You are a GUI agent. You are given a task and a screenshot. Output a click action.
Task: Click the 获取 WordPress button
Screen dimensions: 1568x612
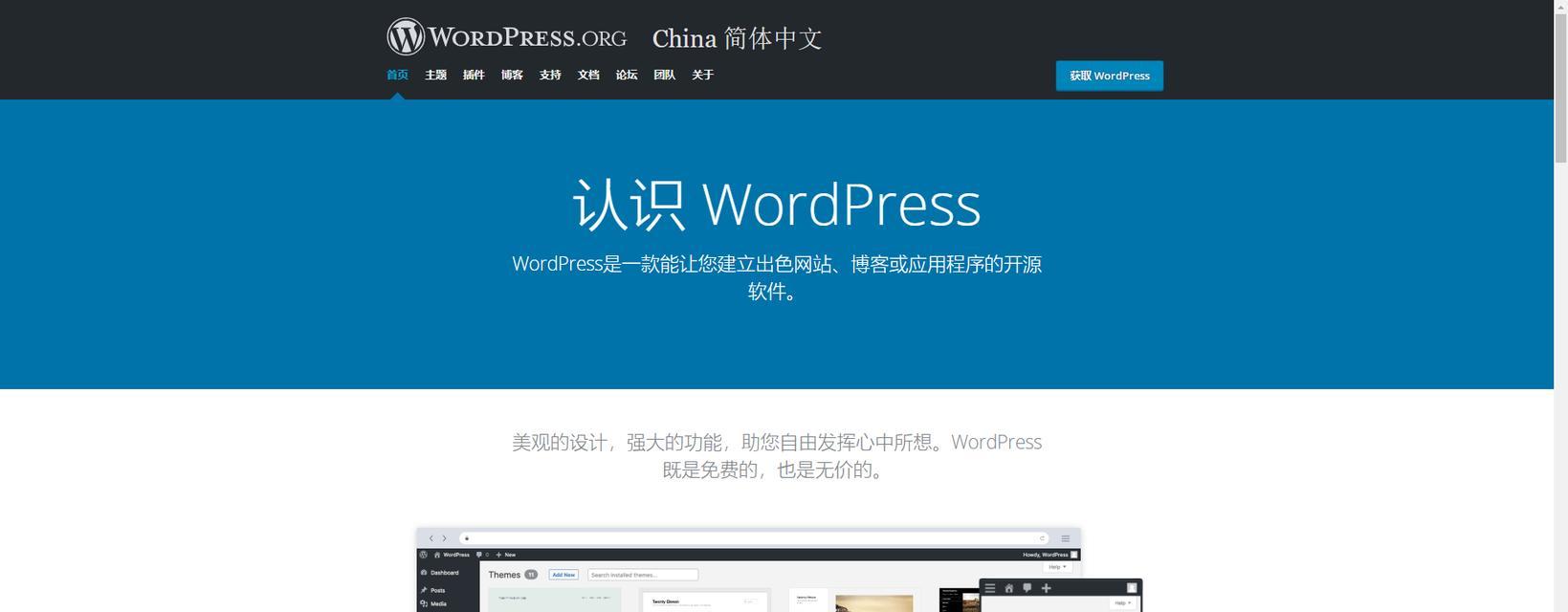[x=1110, y=76]
